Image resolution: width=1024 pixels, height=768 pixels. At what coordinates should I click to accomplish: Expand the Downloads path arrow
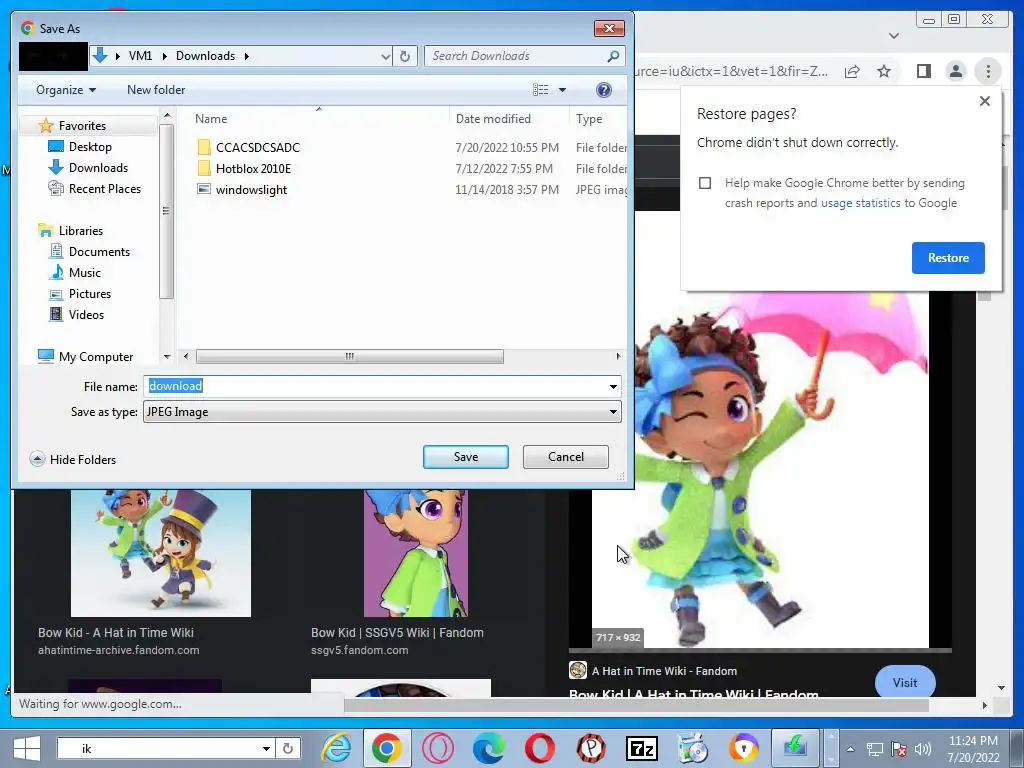[x=247, y=56]
